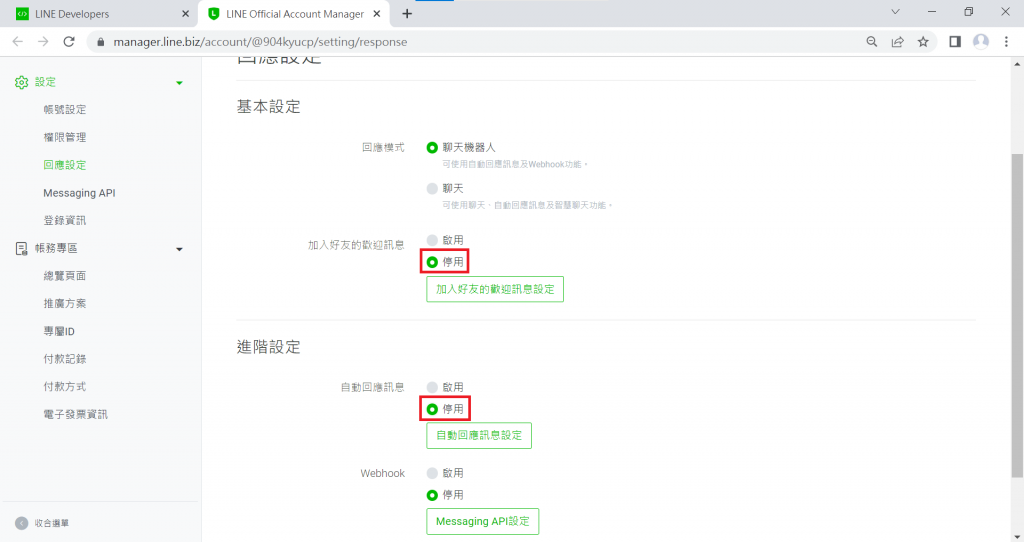Switch to the LINE Developers tab
Viewport: 1024px width, 542px height.
pyautogui.click(x=98, y=14)
